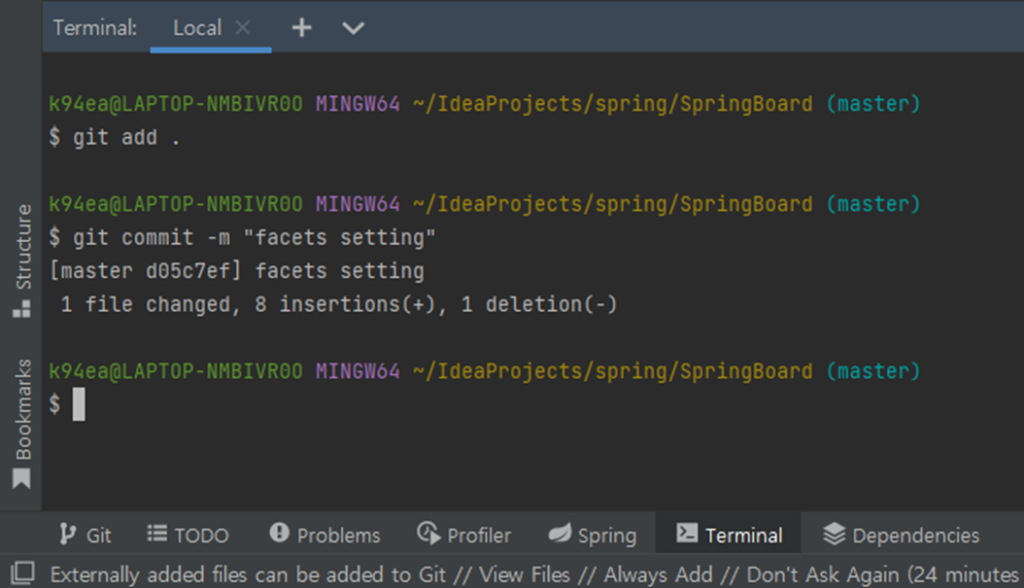
Task: Click the terminal command prompt cursor
Action: click(x=79, y=405)
